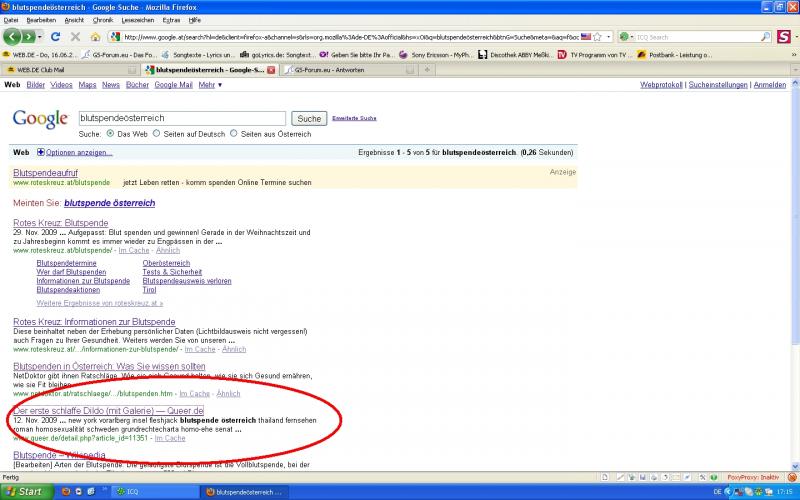Click the page icon in the status bar

tap(605, 478)
